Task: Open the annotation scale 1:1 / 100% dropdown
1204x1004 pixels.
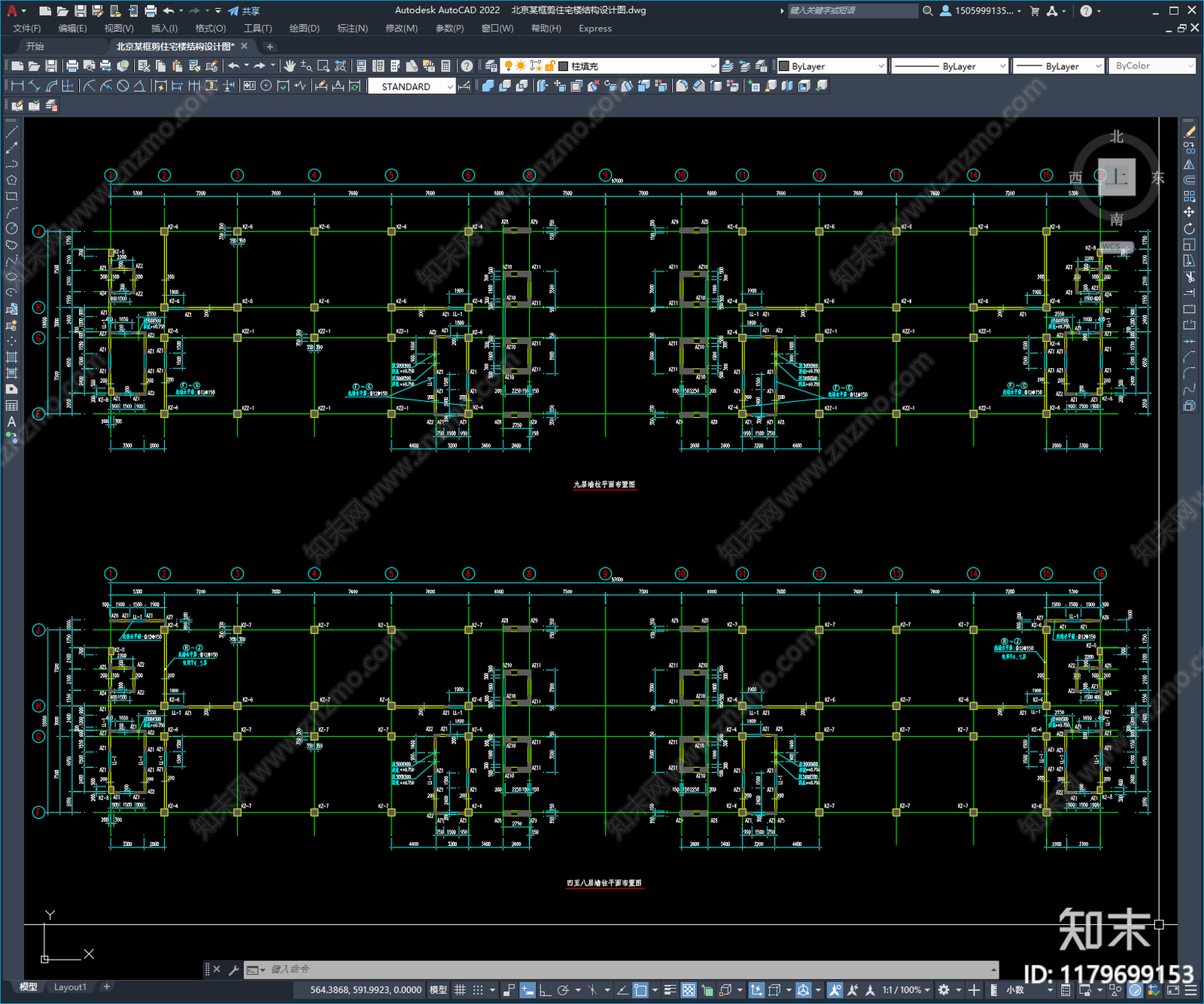Action: point(906,990)
